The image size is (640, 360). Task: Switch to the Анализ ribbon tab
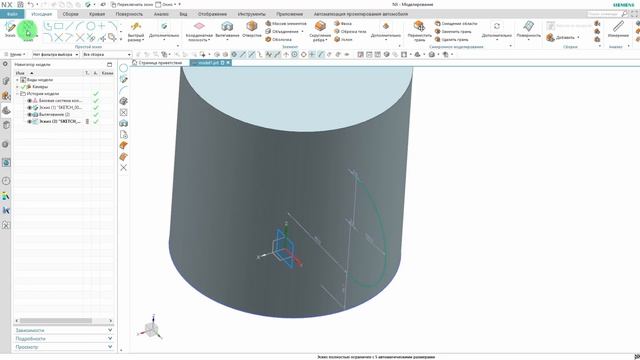(x=161, y=14)
